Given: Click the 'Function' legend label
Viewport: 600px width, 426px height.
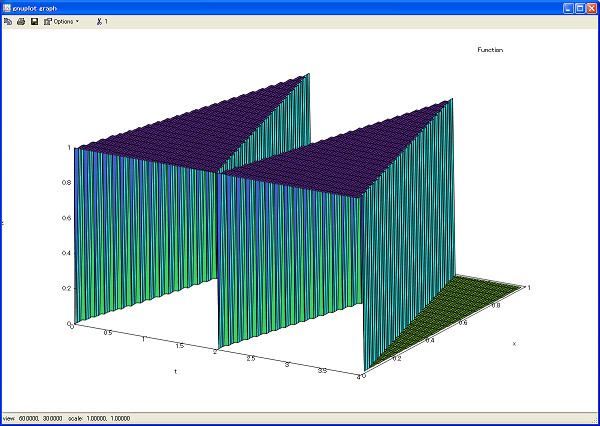Looking at the screenshot, I should click(490, 50).
